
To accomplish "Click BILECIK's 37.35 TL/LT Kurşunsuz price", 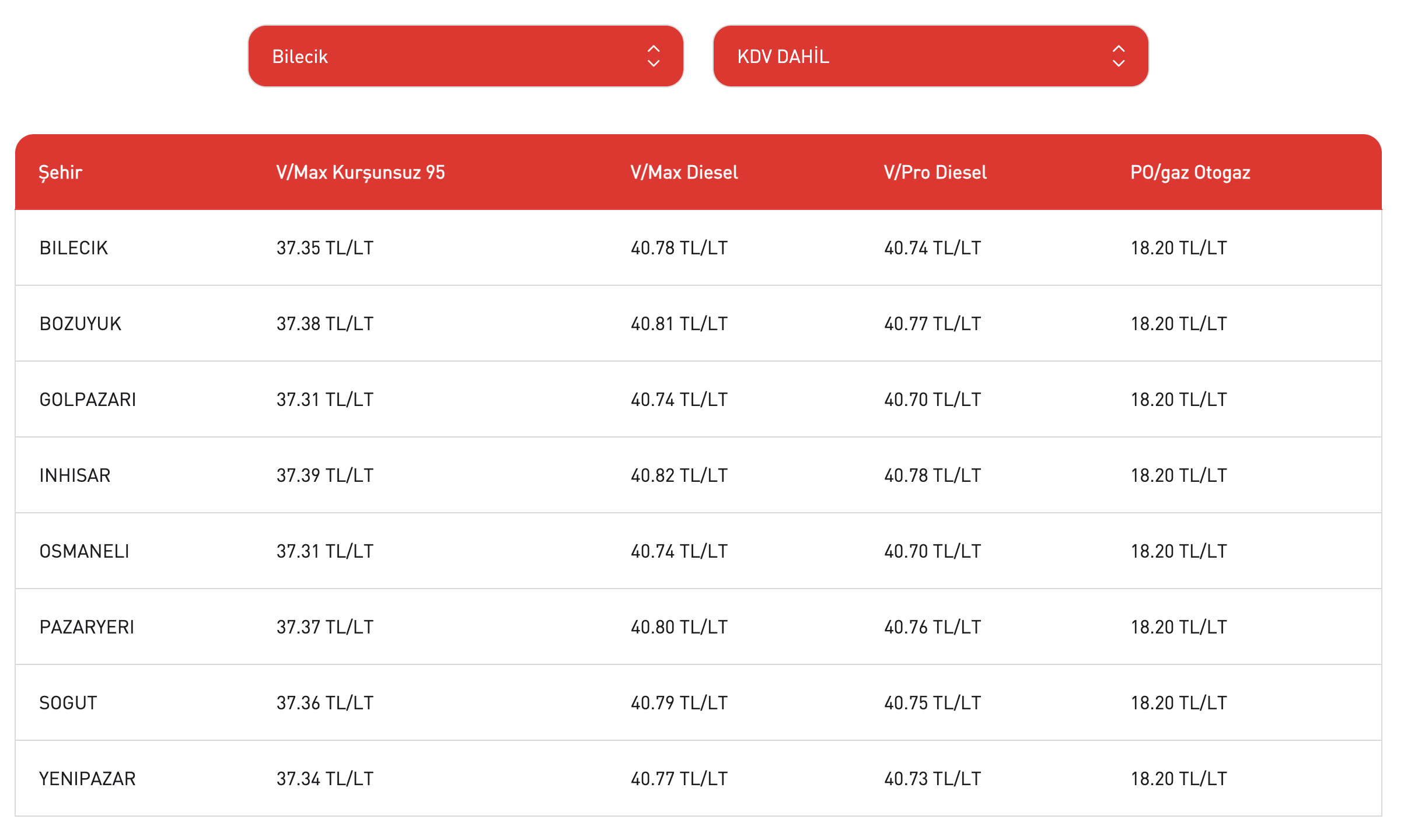I will (x=325, y=248).
